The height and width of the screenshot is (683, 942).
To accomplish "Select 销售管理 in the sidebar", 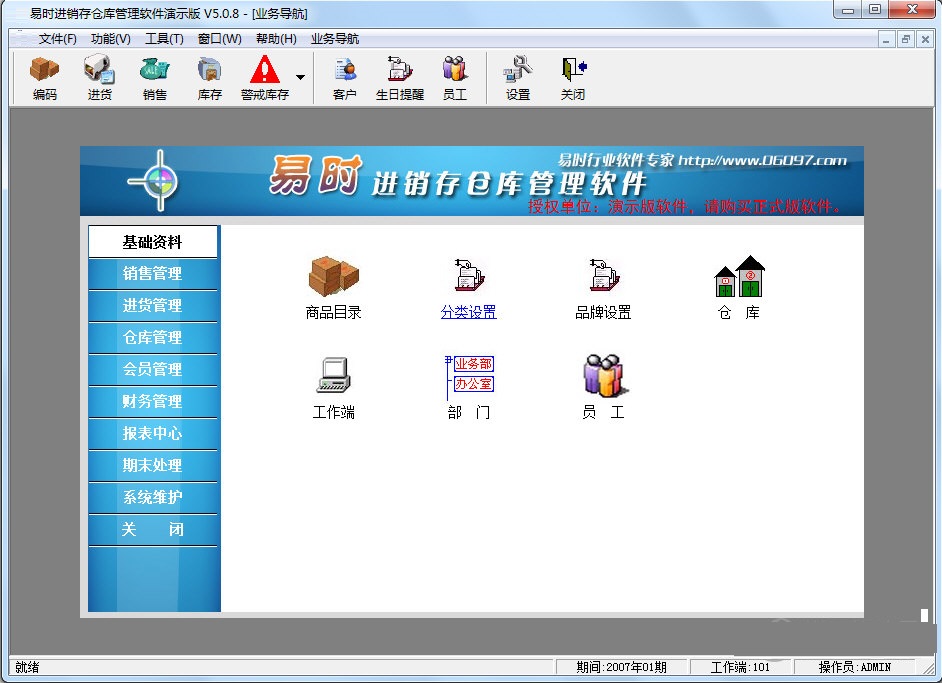I will tap(153, 274).
